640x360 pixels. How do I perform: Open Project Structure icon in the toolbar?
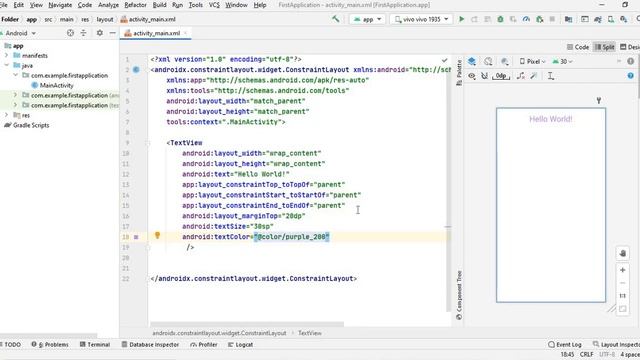[x=568, y=19]
